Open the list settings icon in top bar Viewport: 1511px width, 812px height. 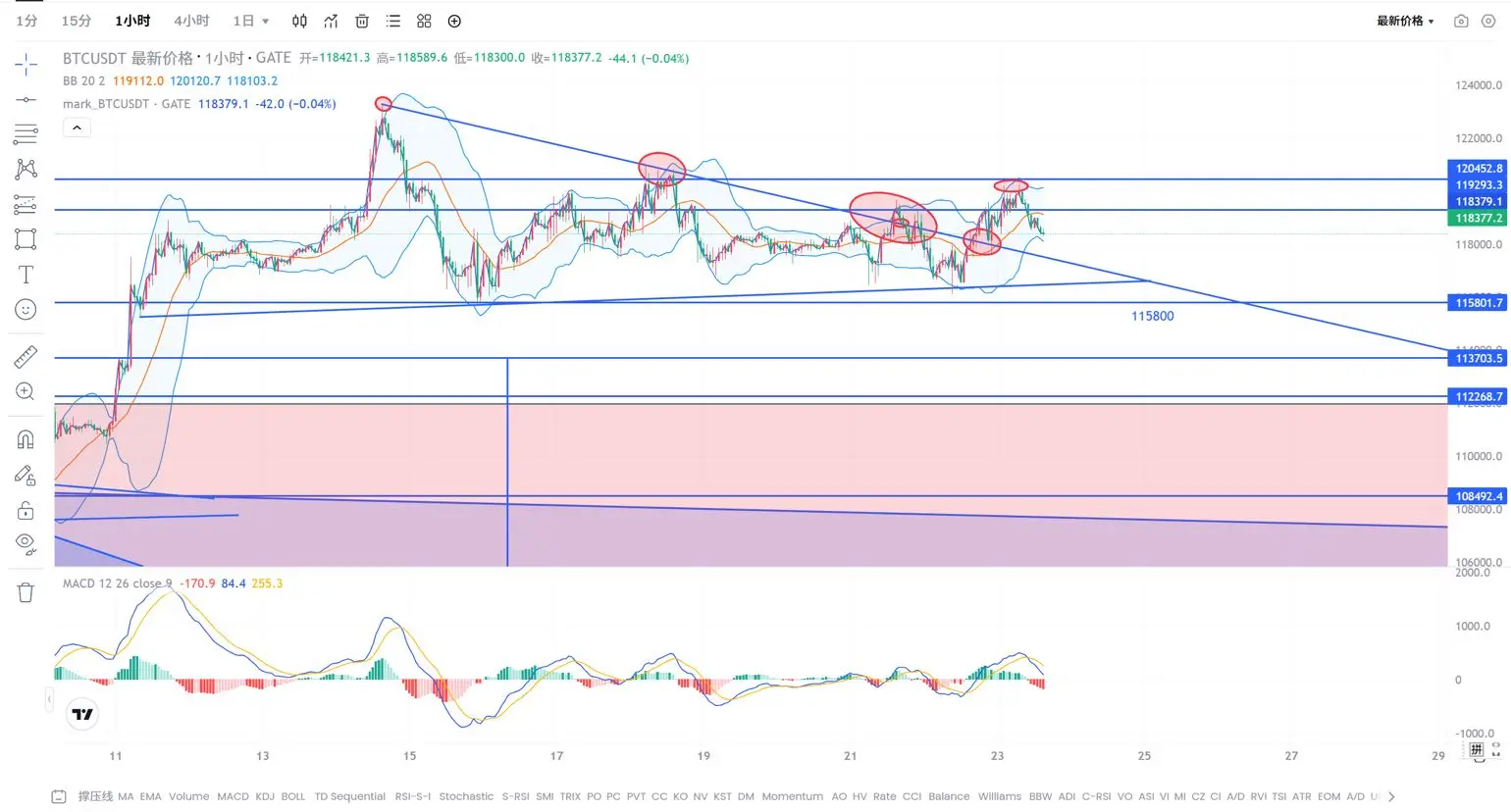(x=393, y=21)
